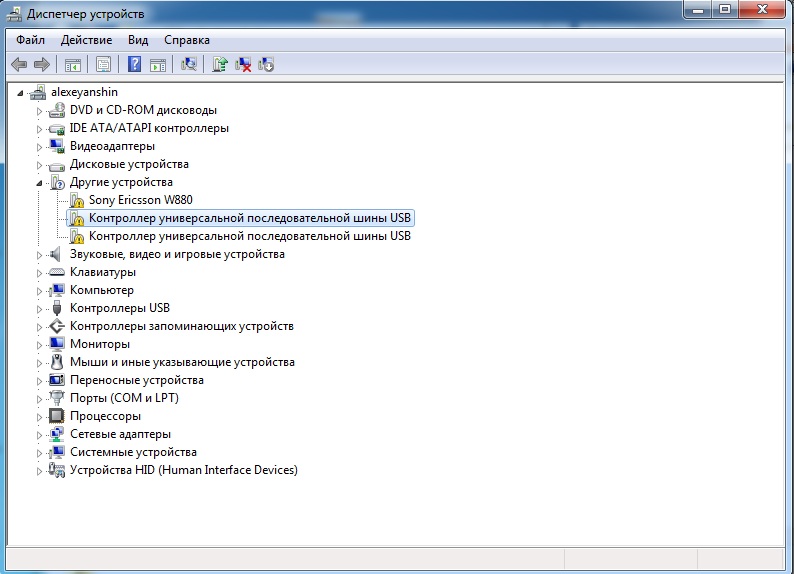Click the Forward arrow toolbar icon
The height and width of the screenshot is (574, 794).
pyautogui.click(x=42, y=64)
